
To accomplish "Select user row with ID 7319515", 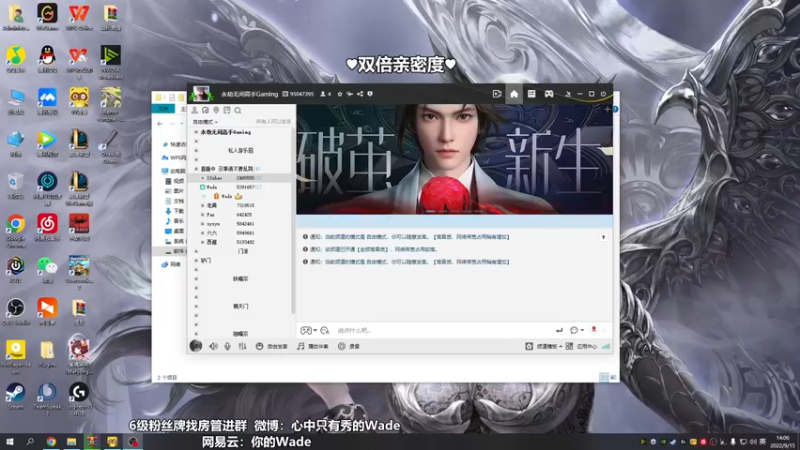I will point(240,206).
